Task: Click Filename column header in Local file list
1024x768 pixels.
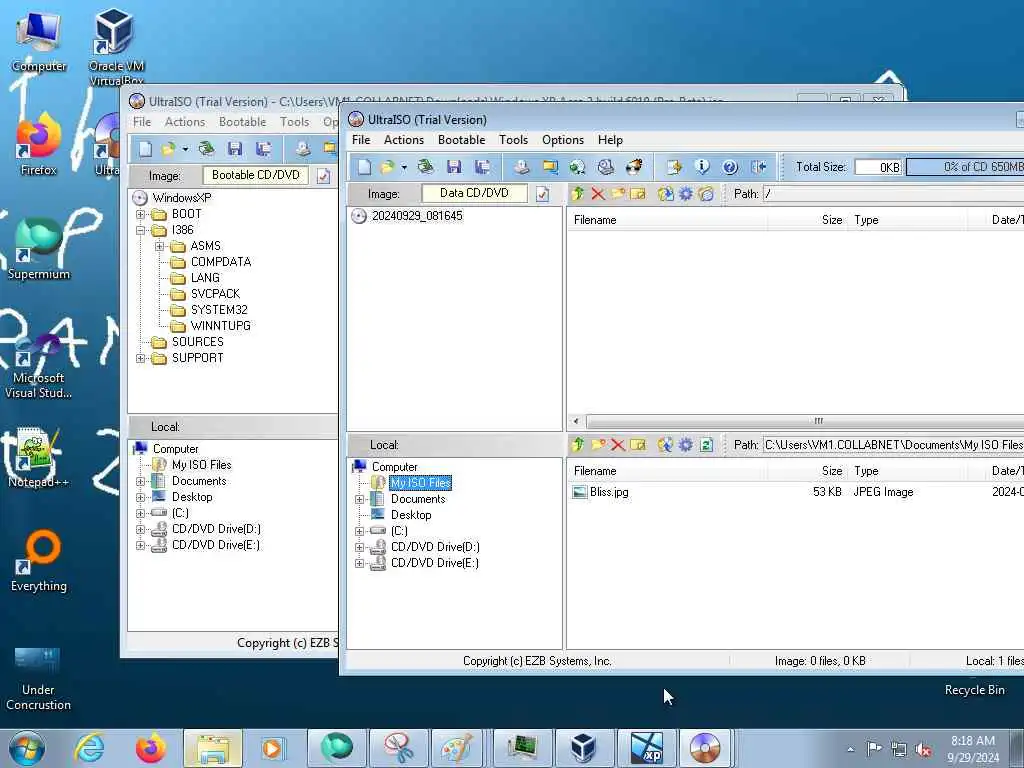Action: click(667, 471)
